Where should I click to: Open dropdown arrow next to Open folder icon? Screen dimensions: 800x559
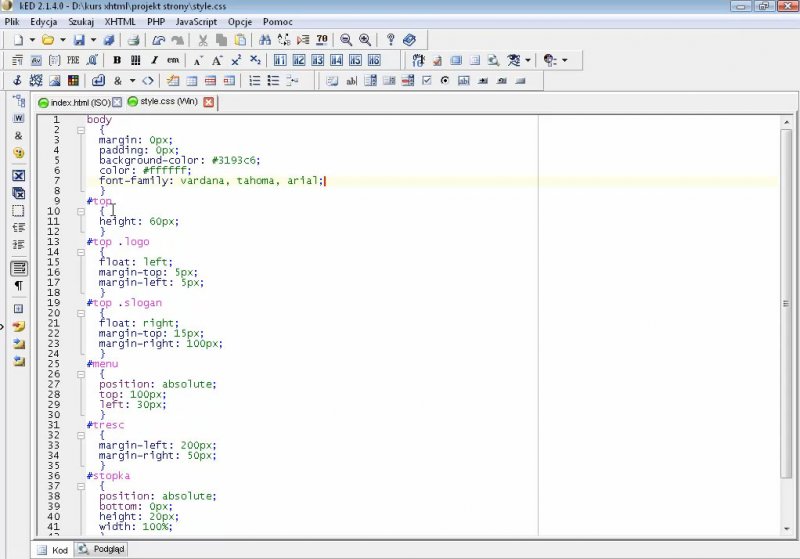63,40
